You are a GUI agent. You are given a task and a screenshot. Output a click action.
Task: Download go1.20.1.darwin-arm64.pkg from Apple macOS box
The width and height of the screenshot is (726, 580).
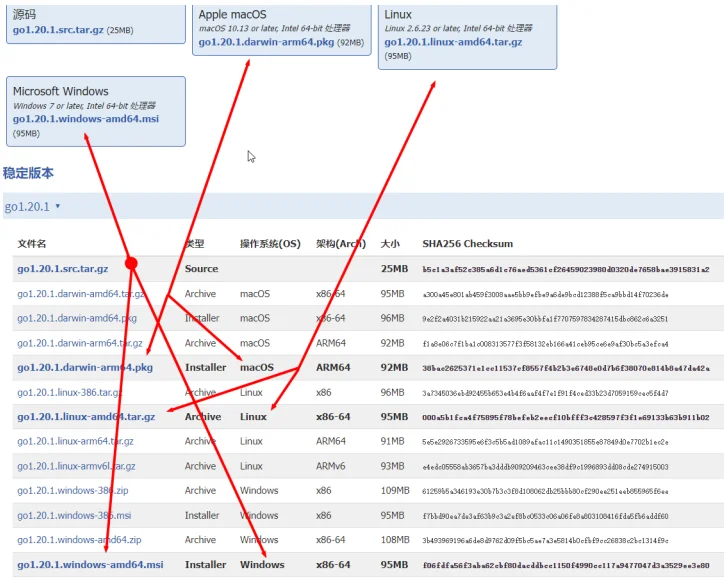pyautogui.click(x=266, y=42)
